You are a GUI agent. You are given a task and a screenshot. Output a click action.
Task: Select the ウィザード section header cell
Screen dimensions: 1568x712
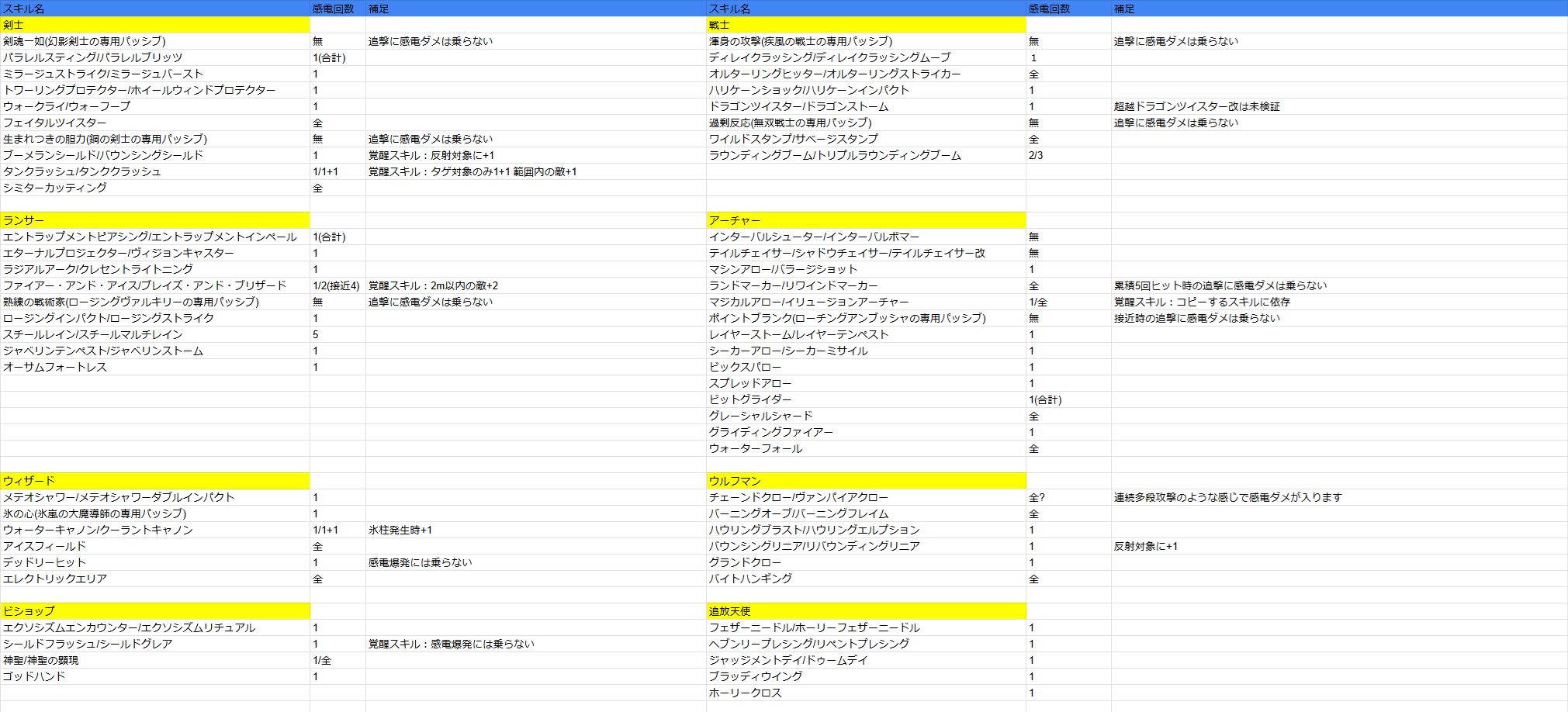click(x=155, y=481)
